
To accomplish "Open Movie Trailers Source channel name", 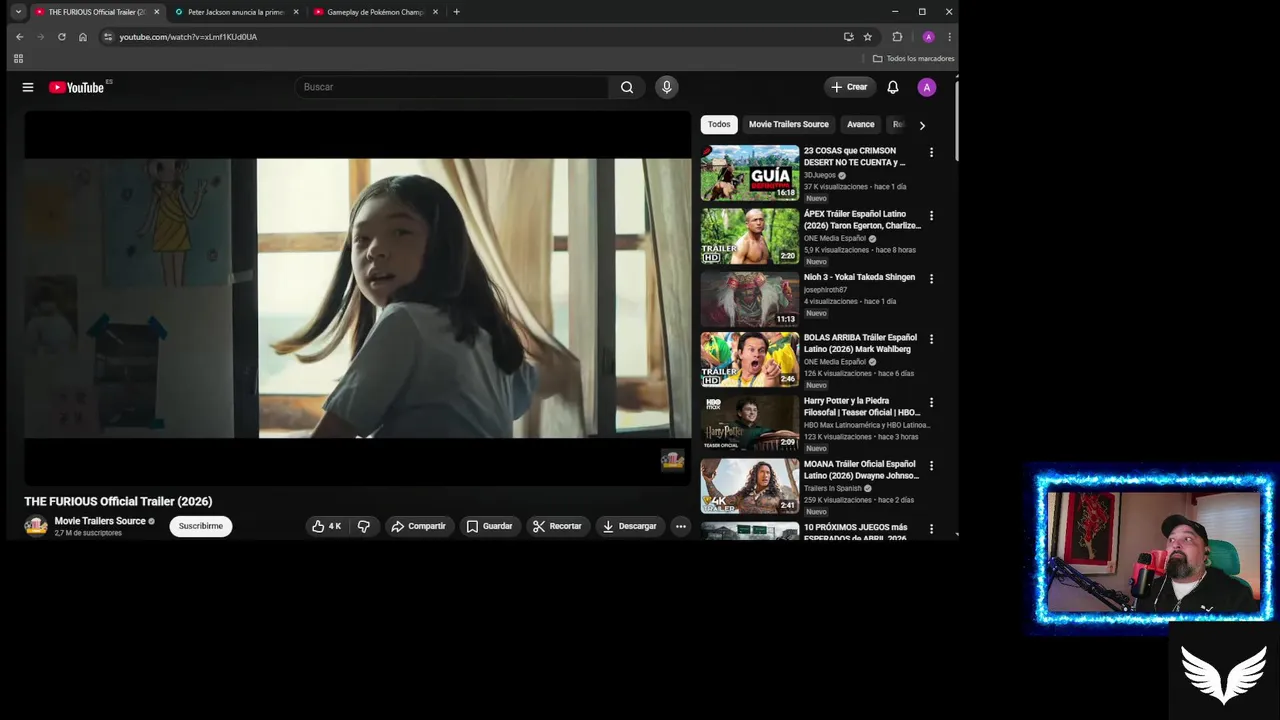I will click(x=100, y=521).
